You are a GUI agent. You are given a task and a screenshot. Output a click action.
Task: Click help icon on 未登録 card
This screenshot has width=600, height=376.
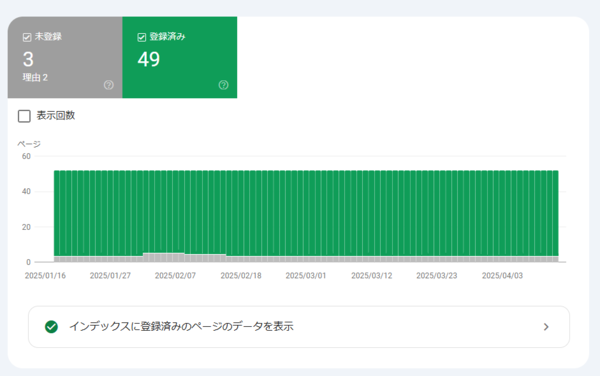click(109, 85)
